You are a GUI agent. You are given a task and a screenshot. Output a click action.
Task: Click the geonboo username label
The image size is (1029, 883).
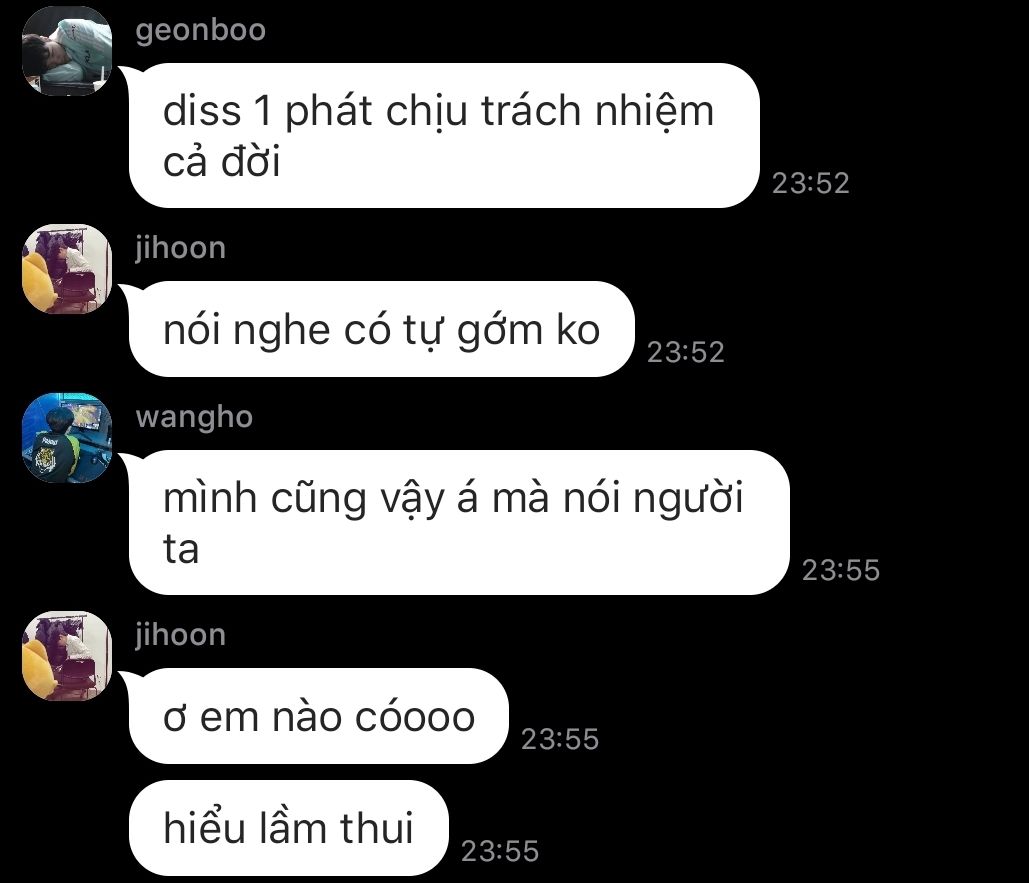click(201, 31)
